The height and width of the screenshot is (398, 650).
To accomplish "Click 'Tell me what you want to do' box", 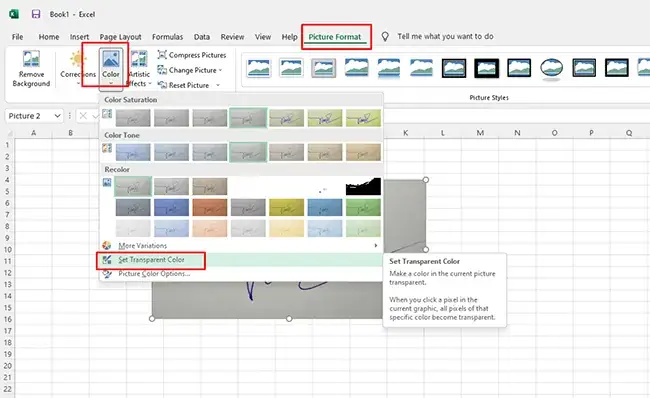I will 445,36.
